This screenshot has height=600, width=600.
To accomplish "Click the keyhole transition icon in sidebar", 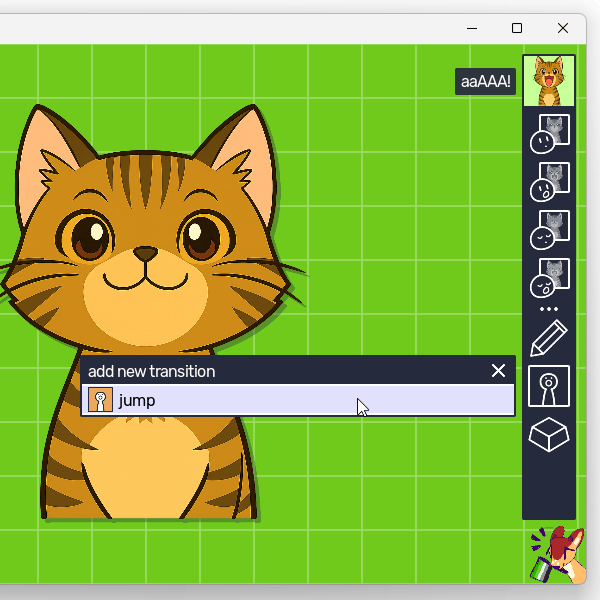I will [548, 386].
